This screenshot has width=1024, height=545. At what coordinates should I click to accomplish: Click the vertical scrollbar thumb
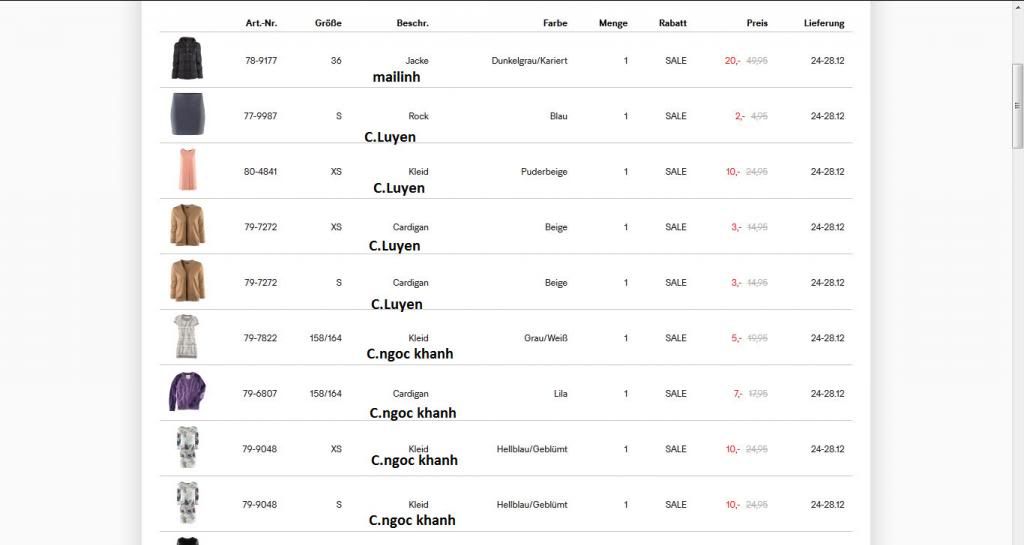tap(1017, 105)
